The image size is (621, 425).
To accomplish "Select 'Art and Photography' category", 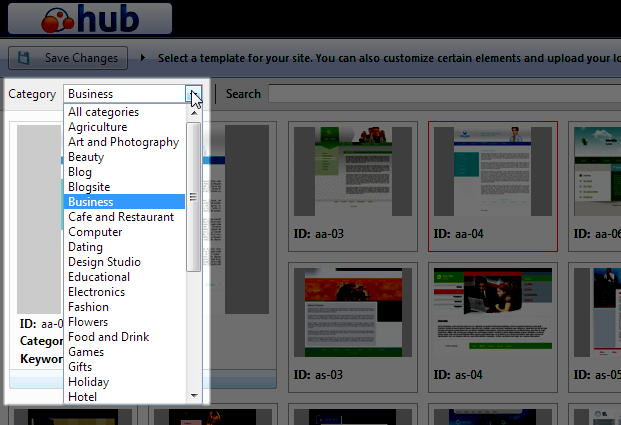I will point(123,142).
